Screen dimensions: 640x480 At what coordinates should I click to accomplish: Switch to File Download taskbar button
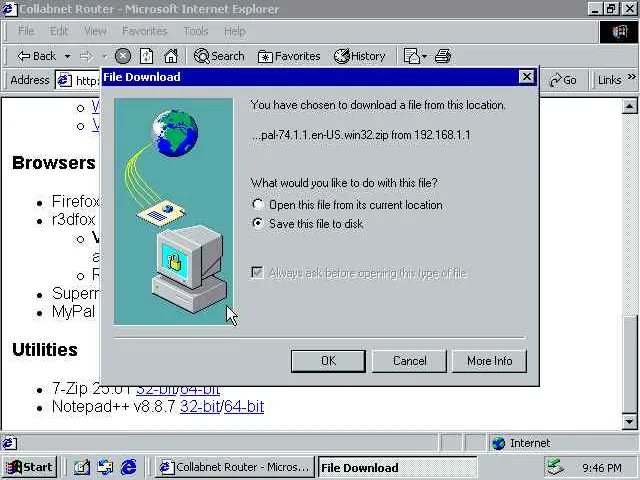[x=398, y=467]
